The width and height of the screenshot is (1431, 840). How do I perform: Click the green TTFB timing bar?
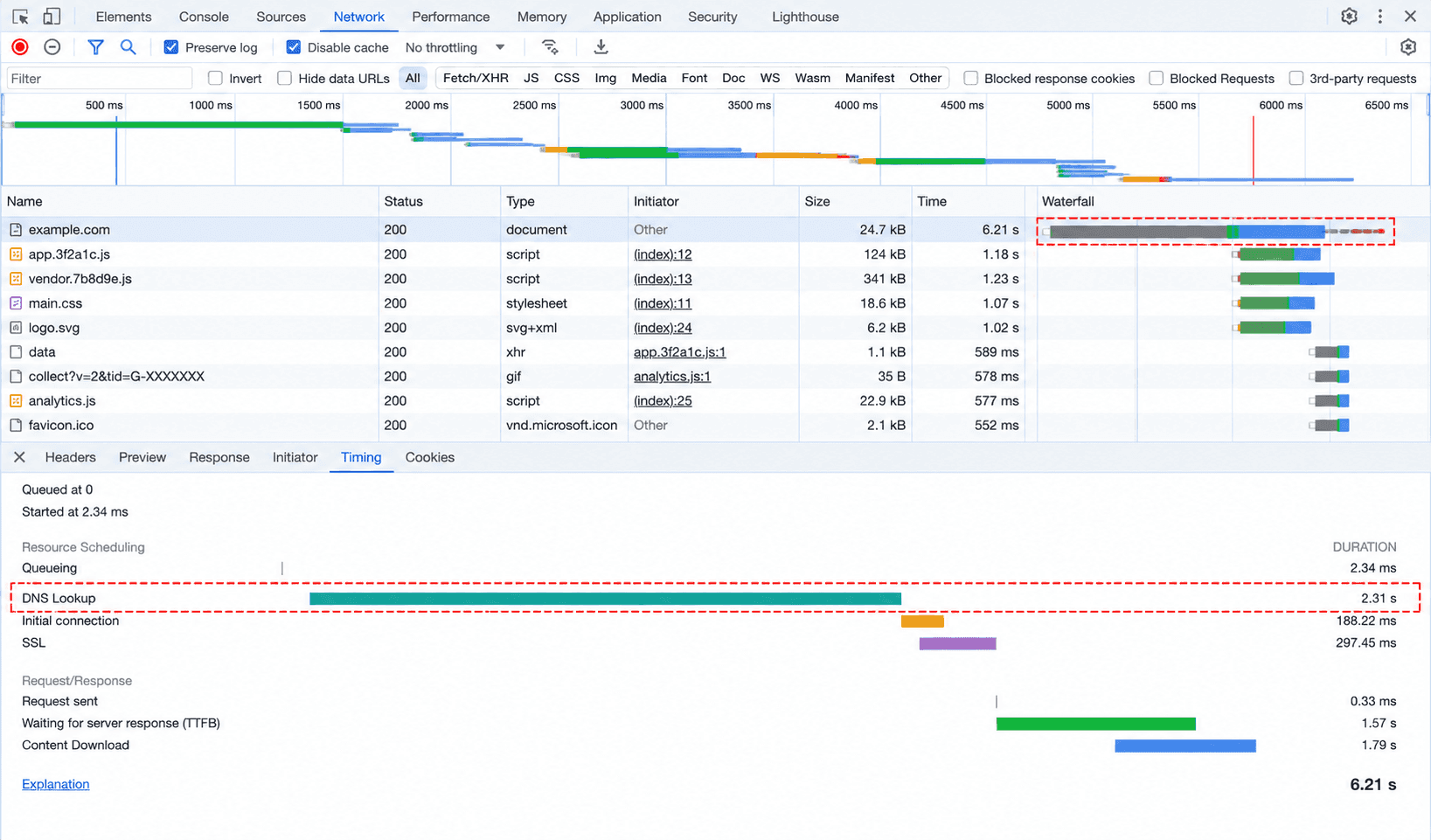pos(1095,724)
